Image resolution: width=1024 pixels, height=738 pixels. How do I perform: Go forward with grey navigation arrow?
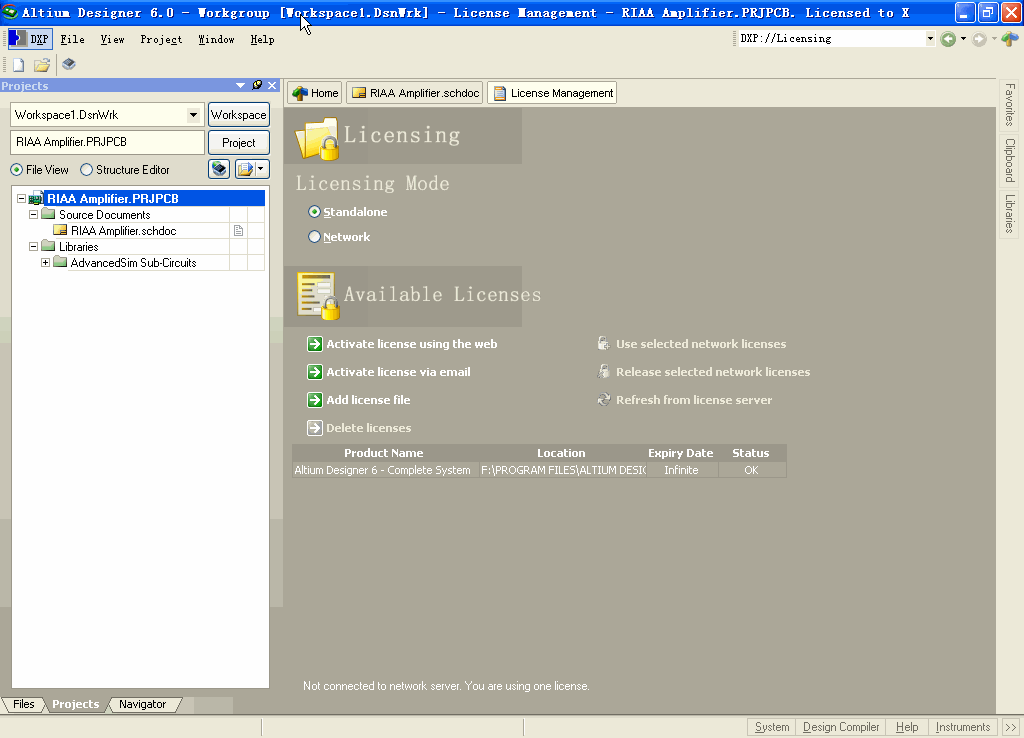tap(979, 39)
